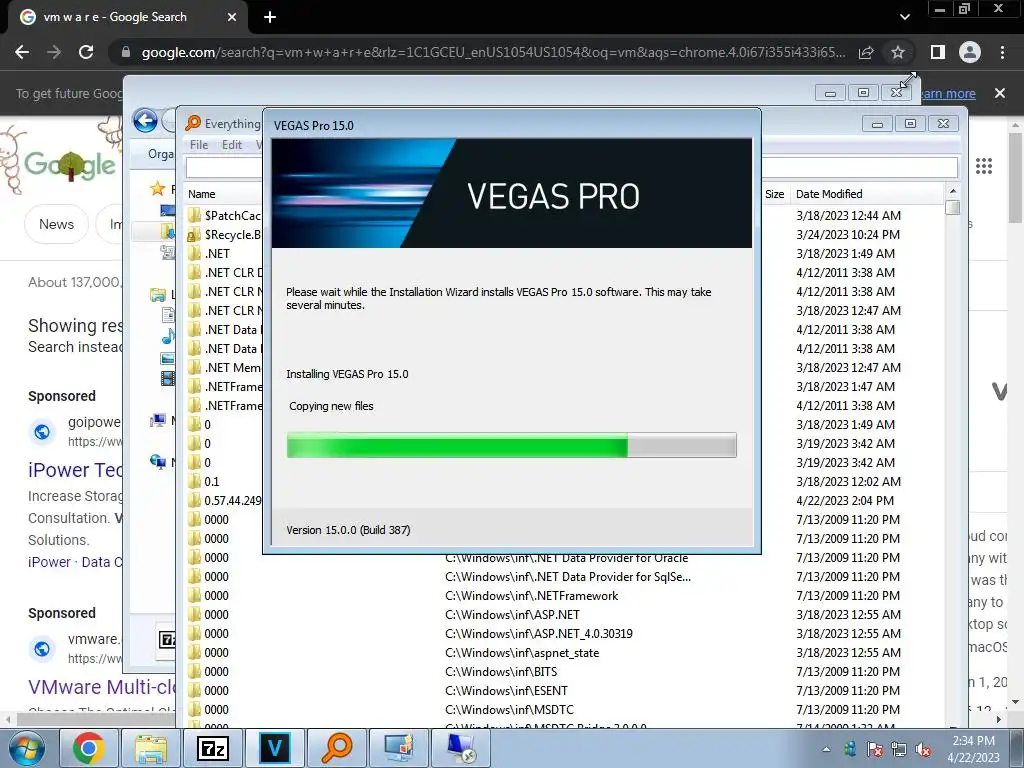Click VEGAS Pro installation progress bar
The width and height of the screenshot is (1024, 768).
pos(511,445)
